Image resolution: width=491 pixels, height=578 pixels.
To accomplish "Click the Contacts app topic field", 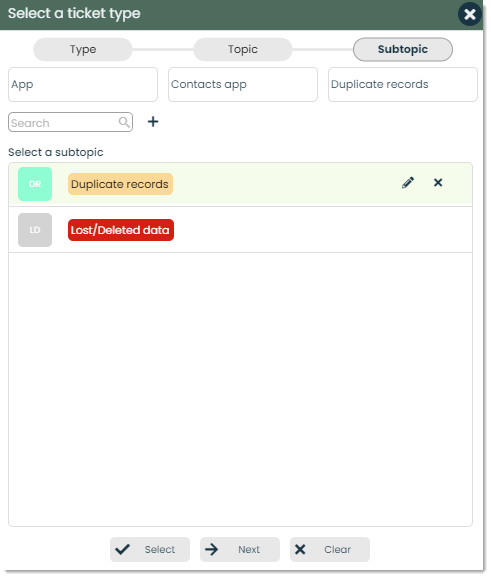I will click(243, 84).
